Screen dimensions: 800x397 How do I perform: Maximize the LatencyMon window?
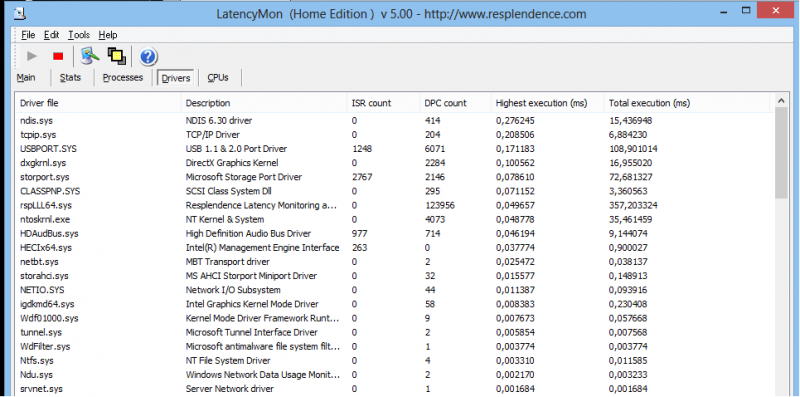tap(746, 10)
